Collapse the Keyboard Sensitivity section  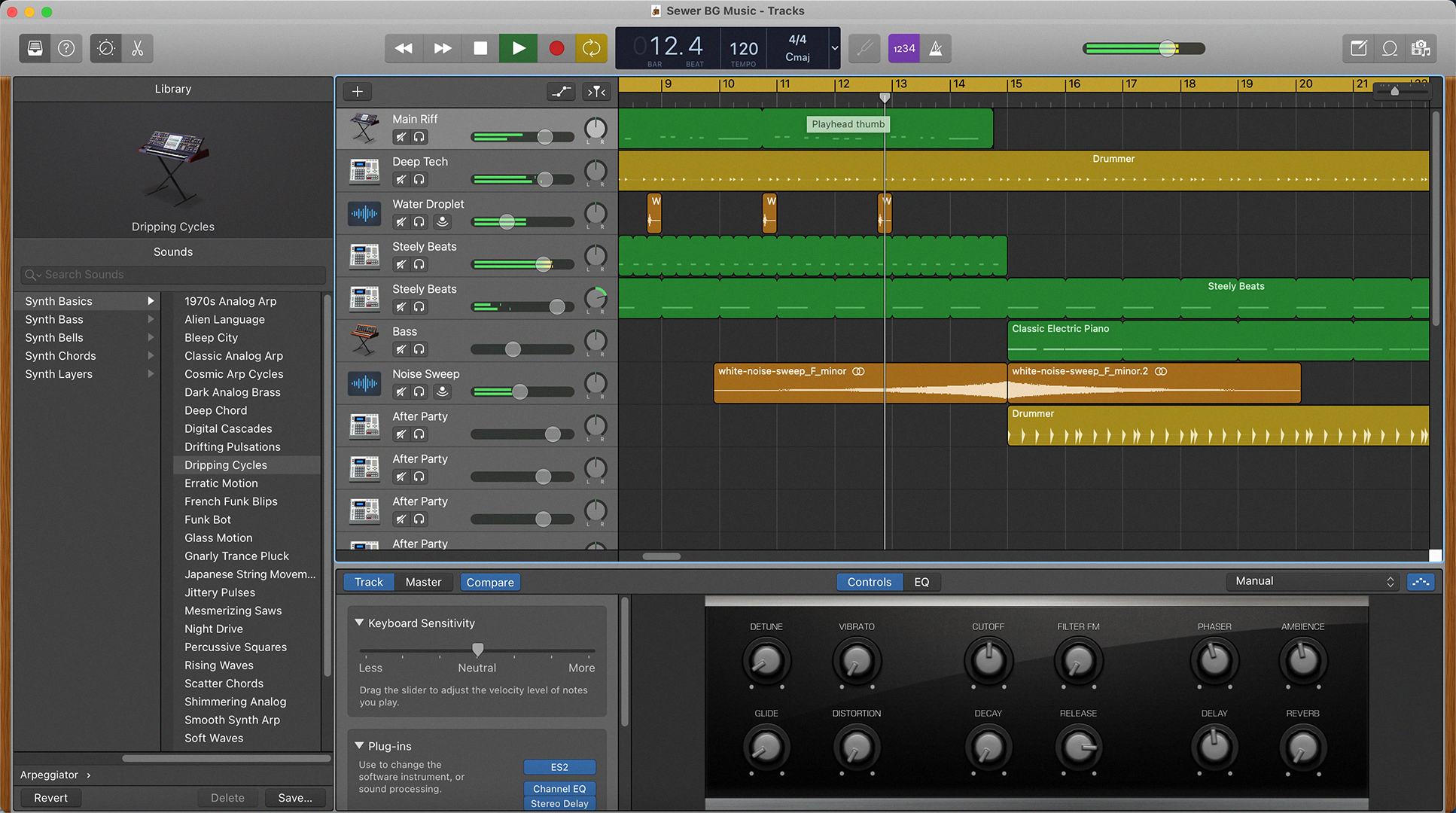[x=359, y=623]
